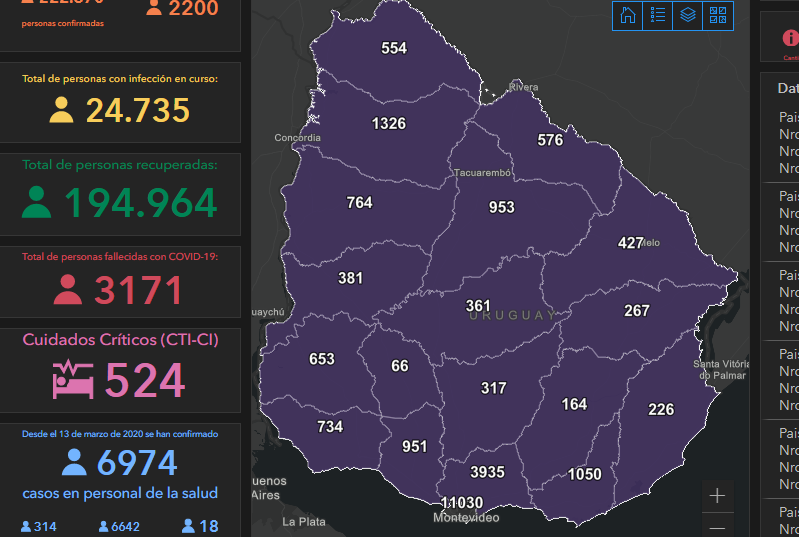
Task: Click the 66 department on the map
Action: (x=400, y=366)
